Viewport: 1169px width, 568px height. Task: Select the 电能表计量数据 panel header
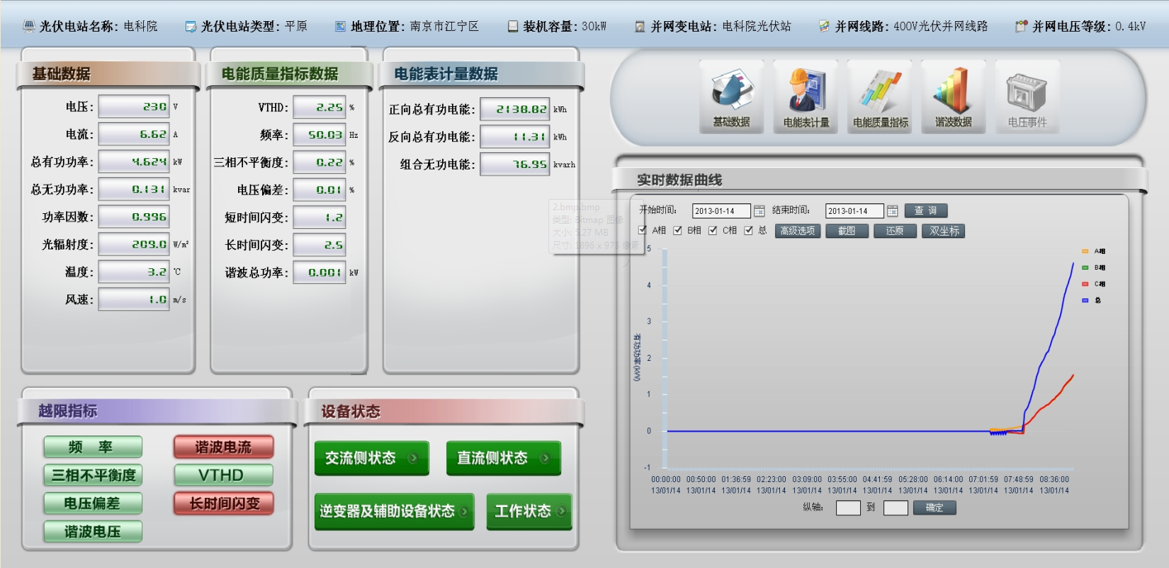pos(445,74)
